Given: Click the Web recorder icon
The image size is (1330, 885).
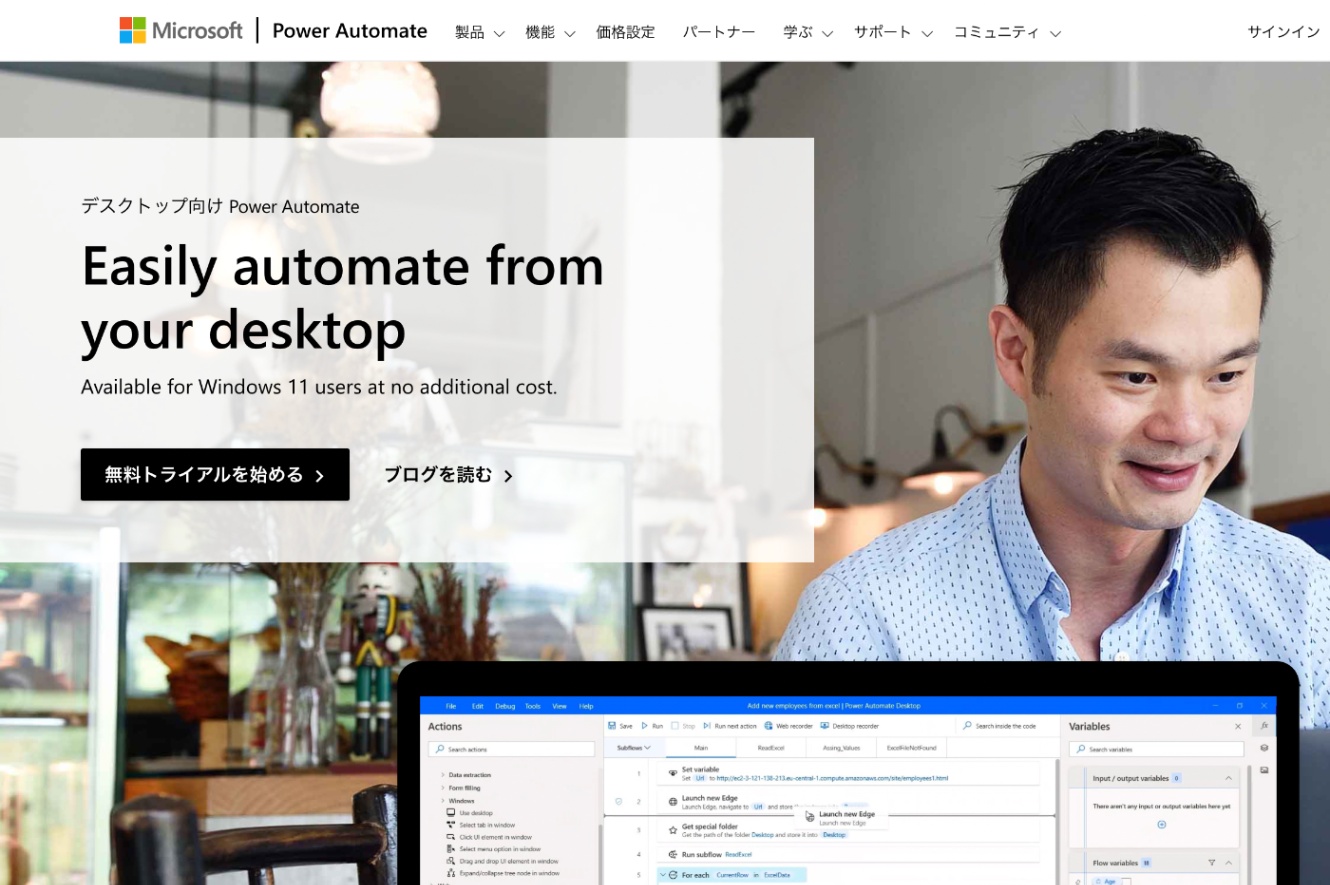Looking at the screenshot, I should (x=768, y=725).
